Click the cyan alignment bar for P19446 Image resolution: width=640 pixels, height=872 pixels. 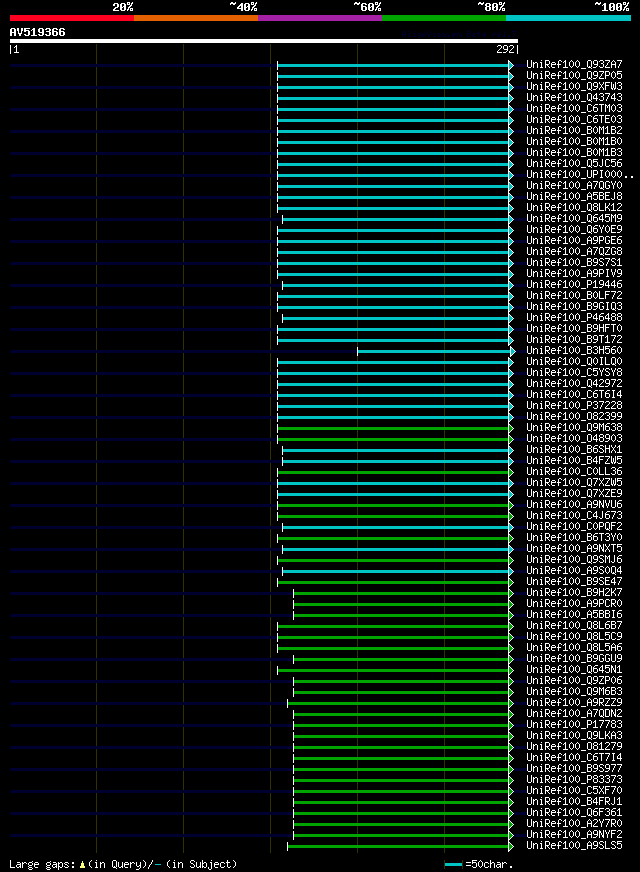pos(398,285)
